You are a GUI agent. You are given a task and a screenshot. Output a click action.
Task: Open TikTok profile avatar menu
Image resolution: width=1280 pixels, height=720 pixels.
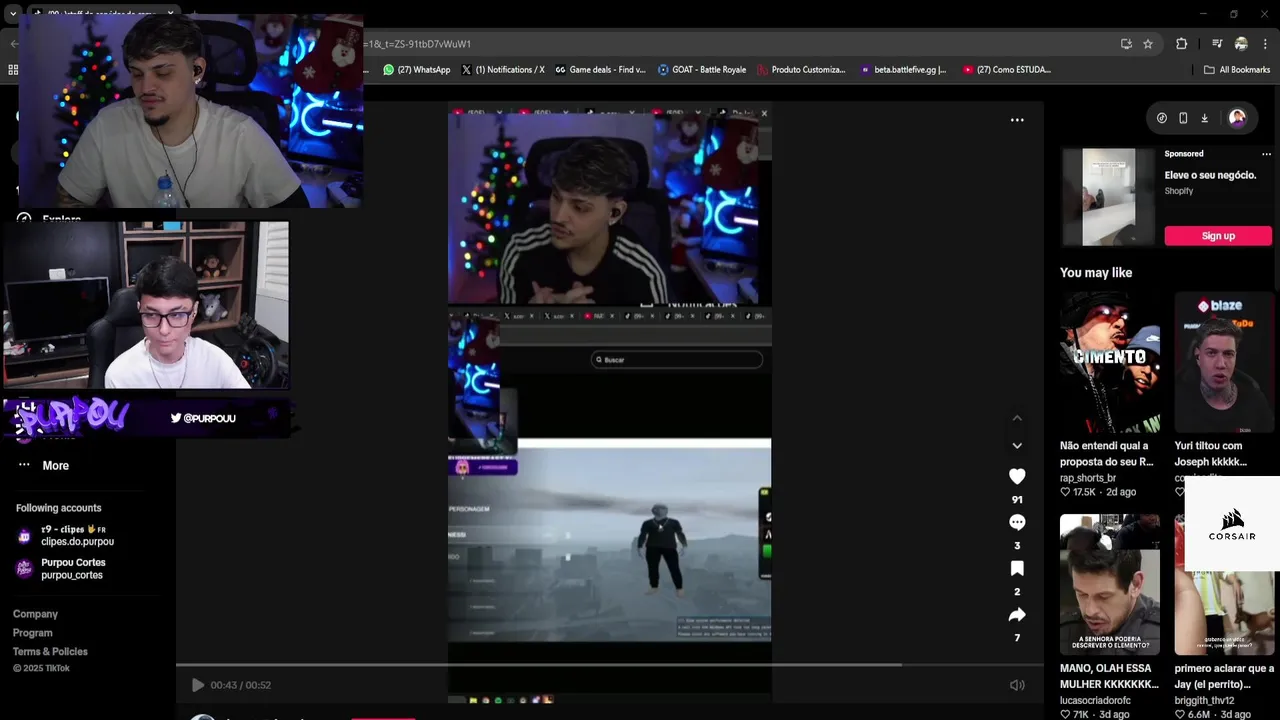(1237, 118)
